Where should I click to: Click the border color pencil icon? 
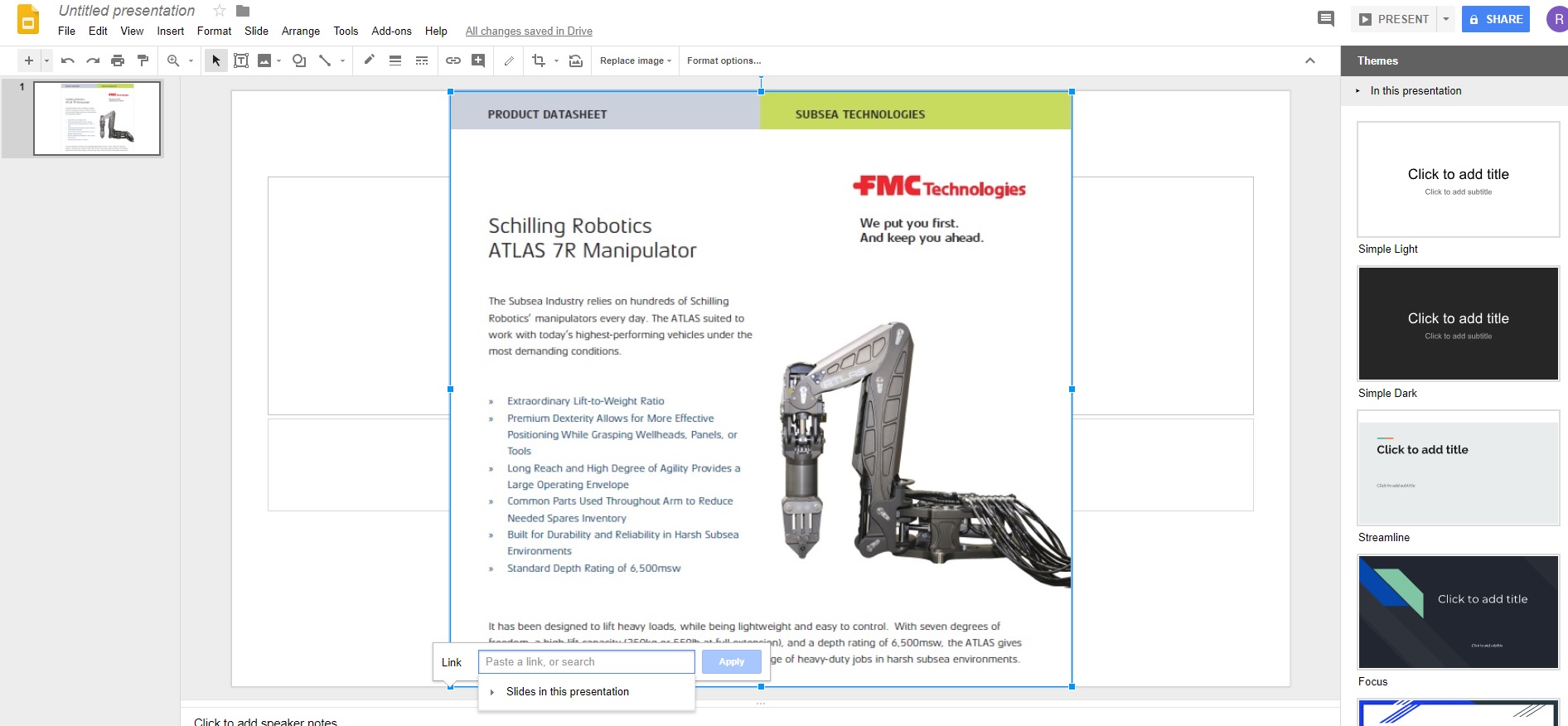point(370,60)
